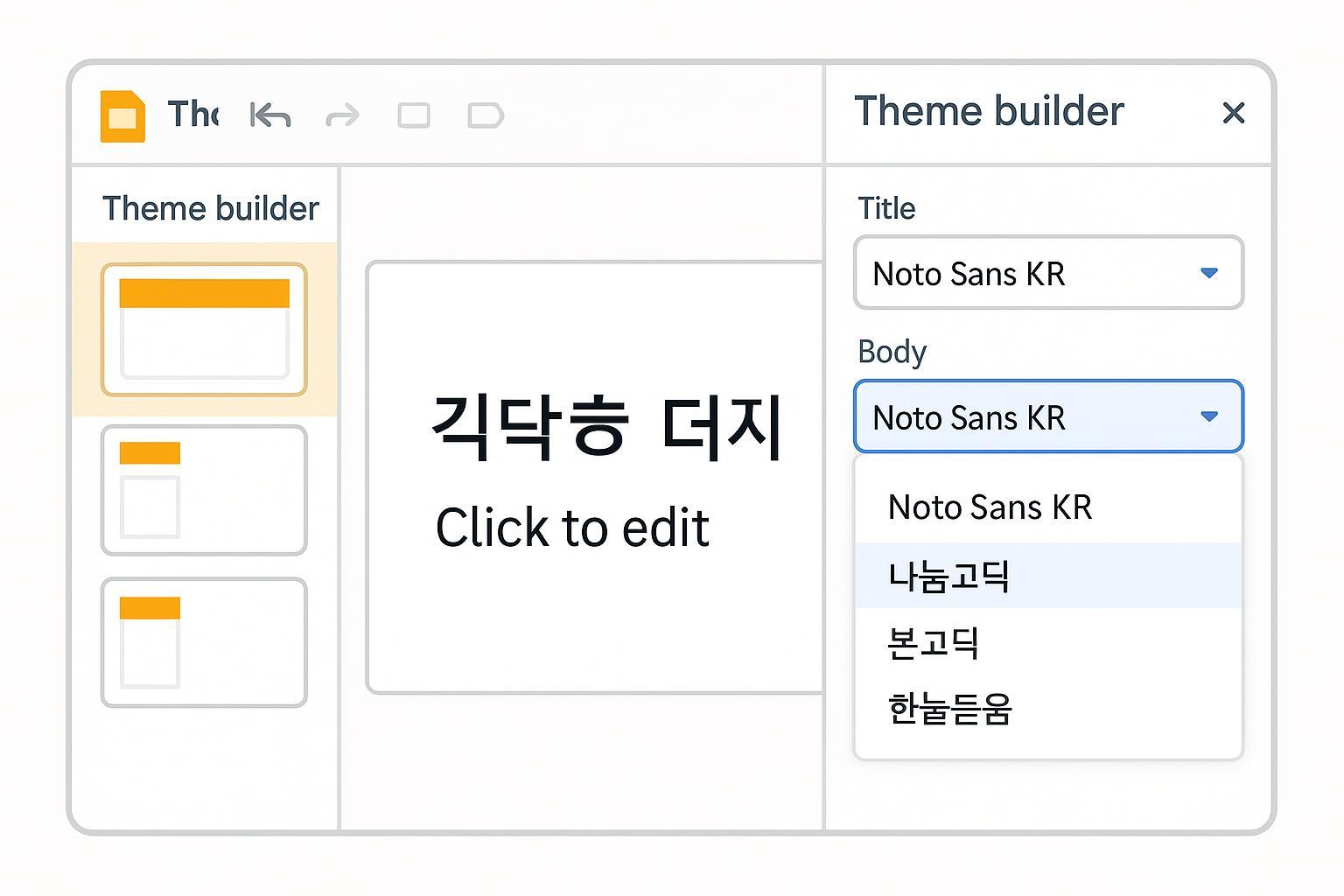1344x896 pixels.
Task: Click the Theme builder heading above thumbnails
Action: [210, 209]
